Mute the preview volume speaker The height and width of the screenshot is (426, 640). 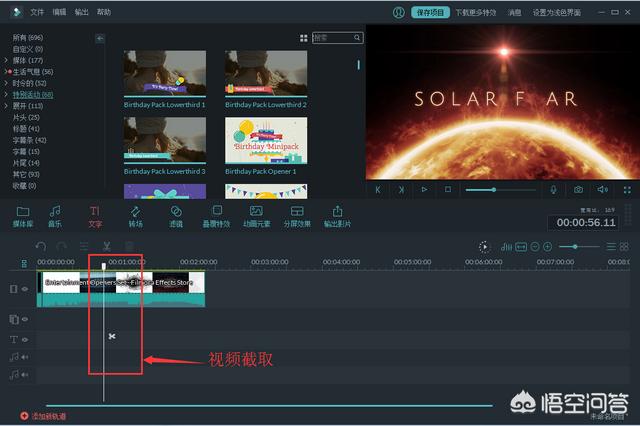coord(603,189)
